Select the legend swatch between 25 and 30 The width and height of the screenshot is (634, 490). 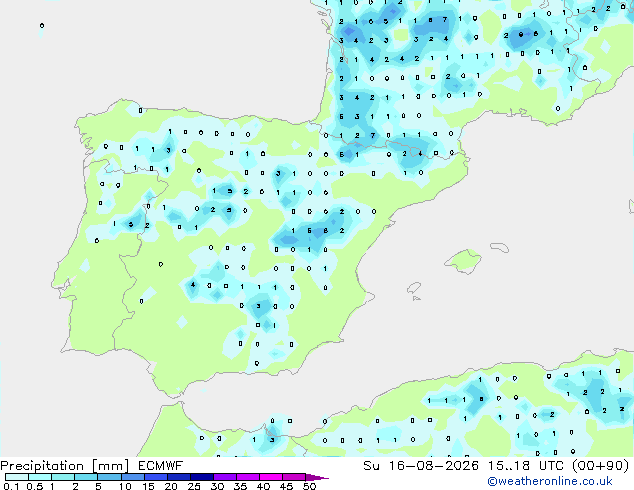201,477
